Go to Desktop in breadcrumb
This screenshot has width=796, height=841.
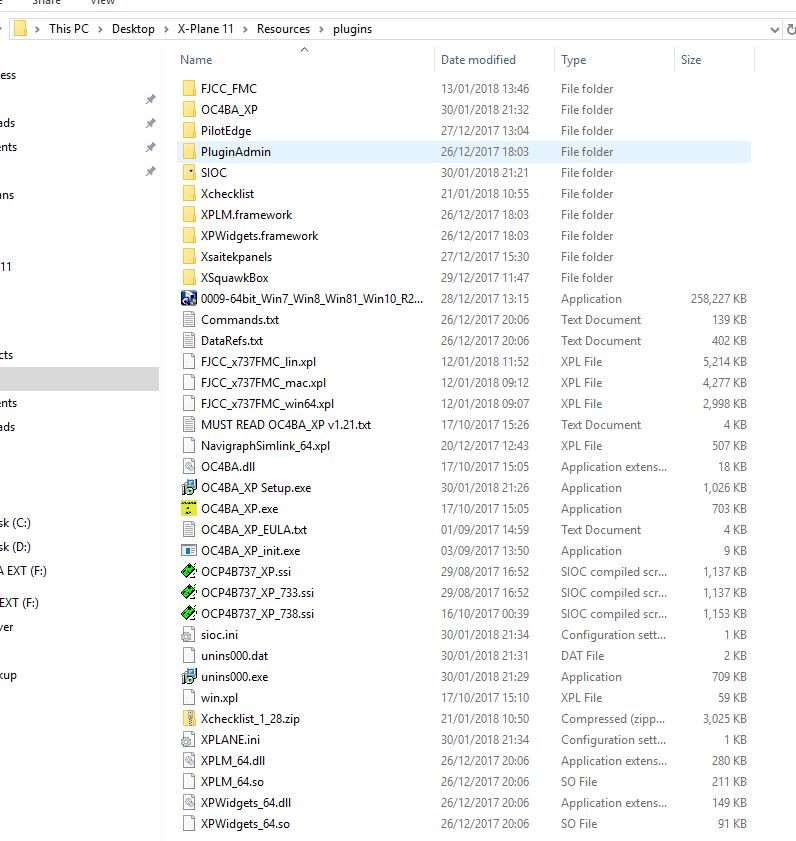(133, 28)
